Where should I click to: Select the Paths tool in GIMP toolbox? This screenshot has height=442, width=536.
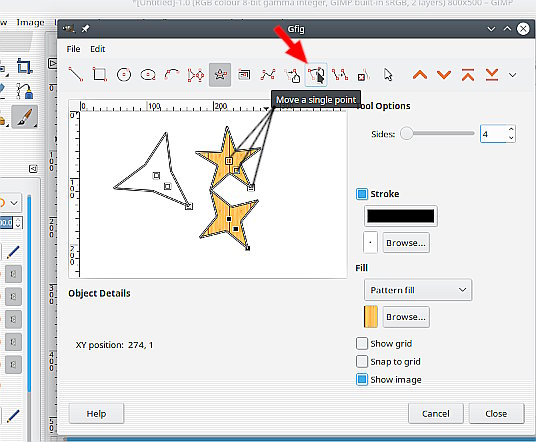pyautogui.click(x=24, y=92)
